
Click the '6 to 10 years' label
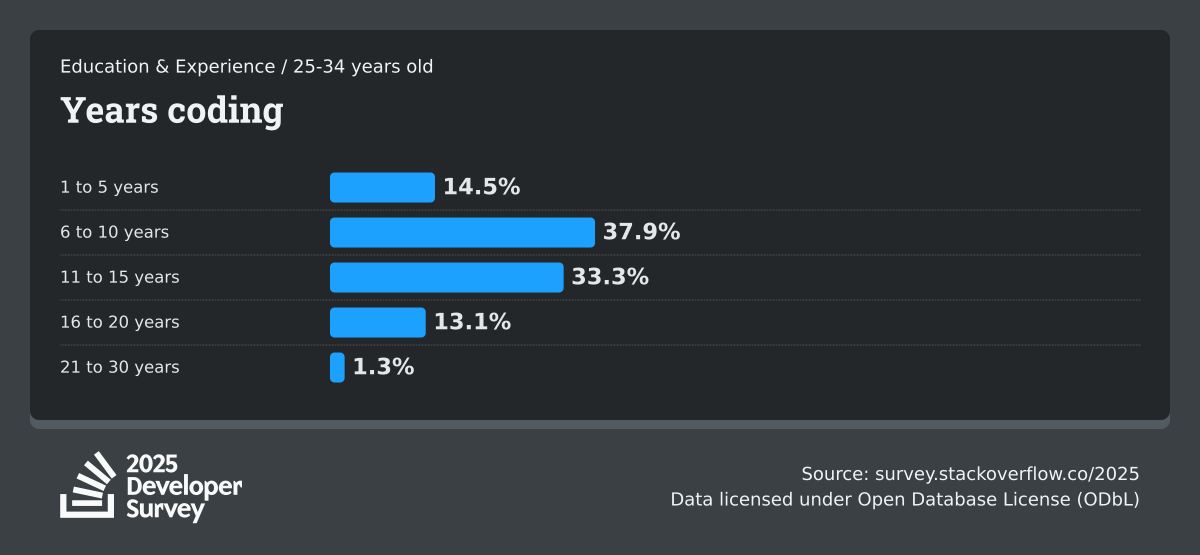pos(114,232)
